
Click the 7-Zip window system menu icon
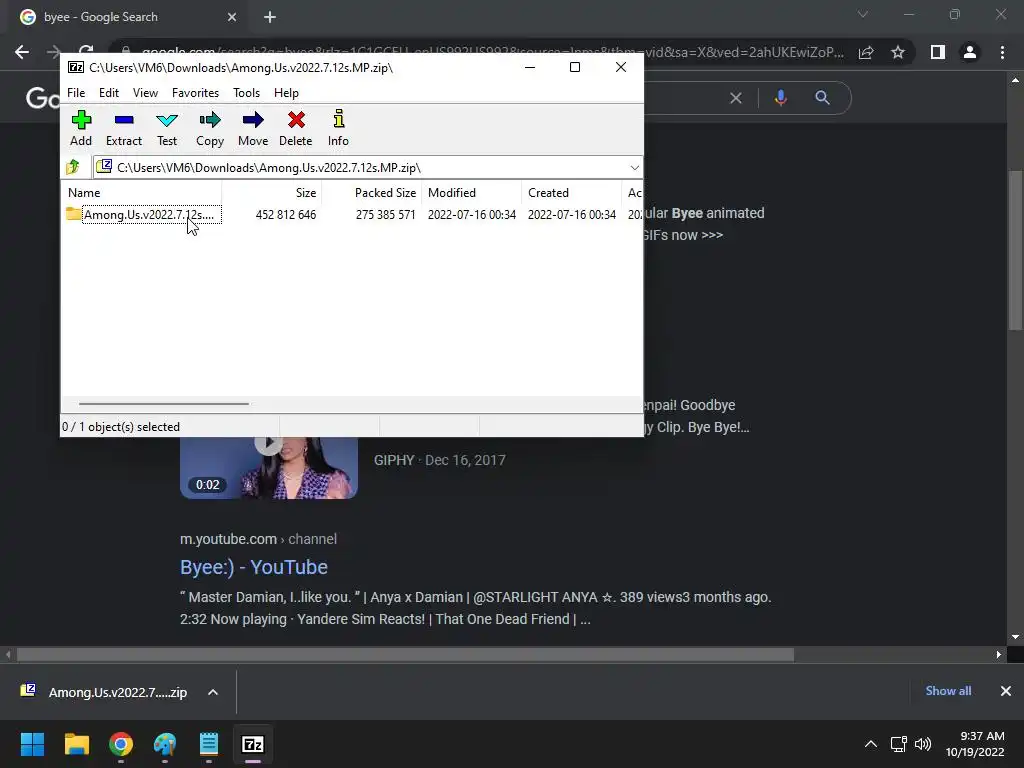[x=76, y=67]
